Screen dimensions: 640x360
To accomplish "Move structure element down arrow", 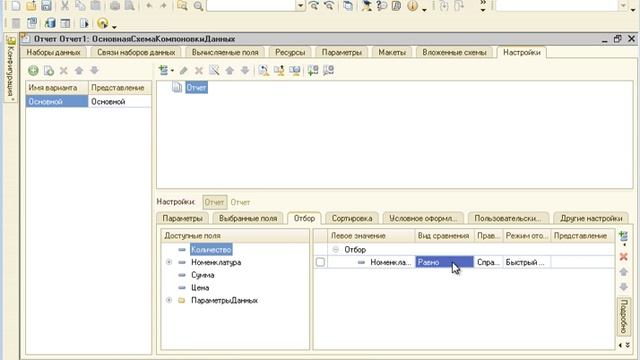I will pyautogui.click(x=245, y=71).
